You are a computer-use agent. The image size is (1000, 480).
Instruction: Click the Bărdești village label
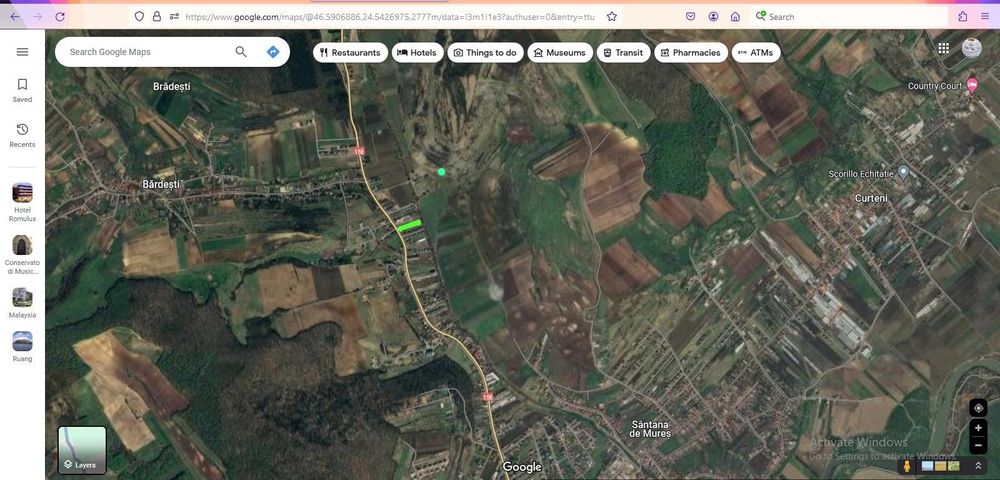click(161, 184)
